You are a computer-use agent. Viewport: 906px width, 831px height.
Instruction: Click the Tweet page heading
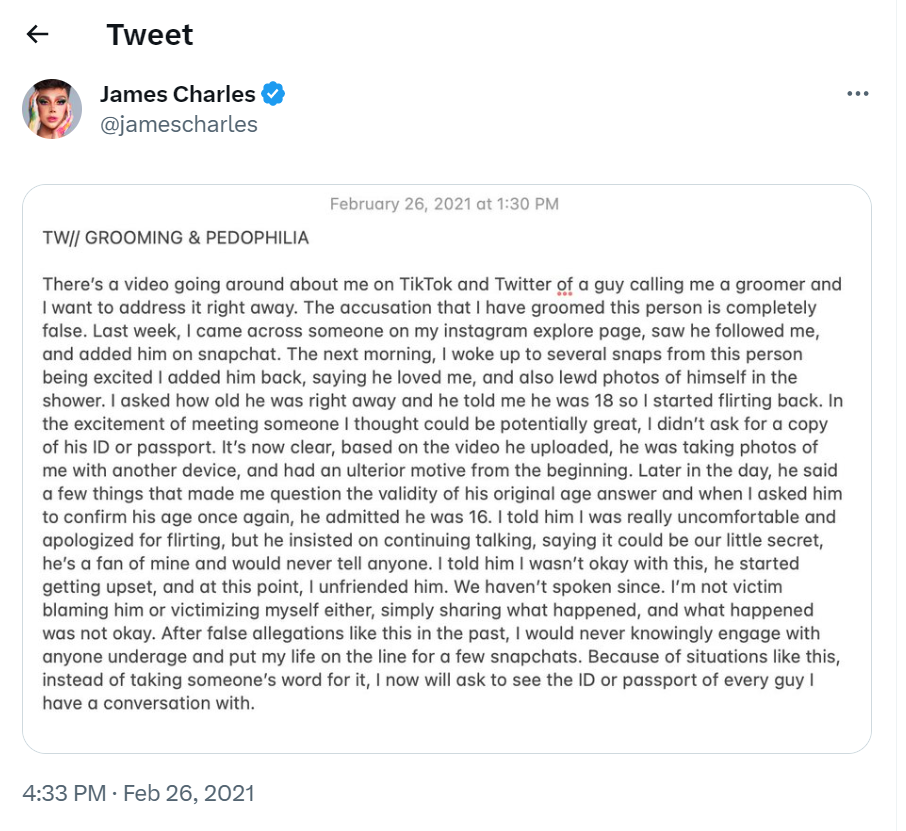coord(150,35)
